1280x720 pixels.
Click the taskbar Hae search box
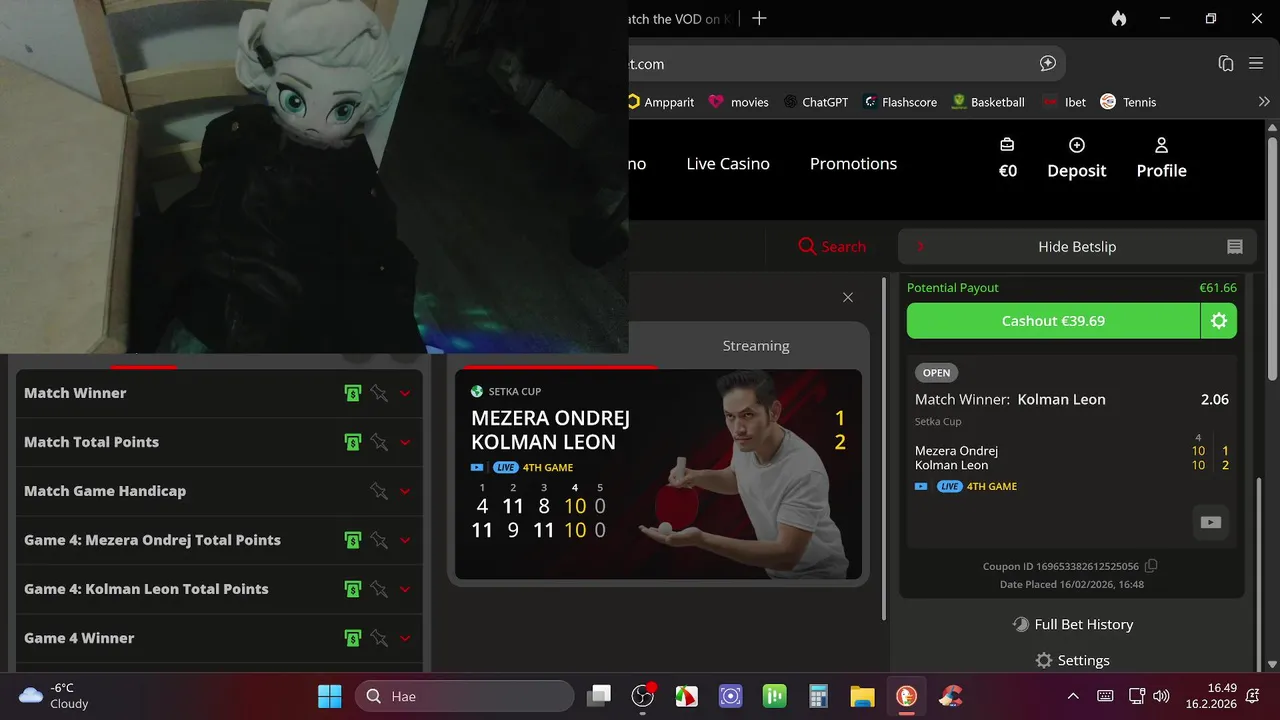tap(465, 696)
